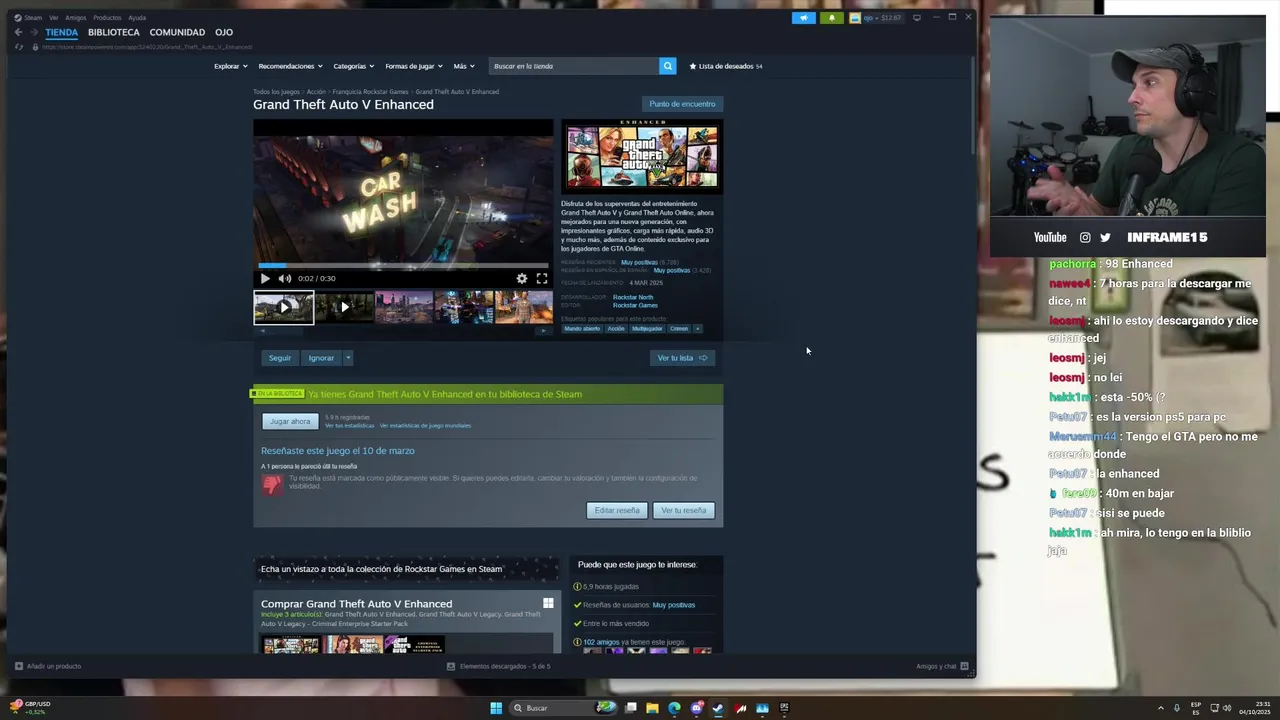Reload the store page with refresh icon
Viewport: 1280px width, 720px height.
(18, 47)
